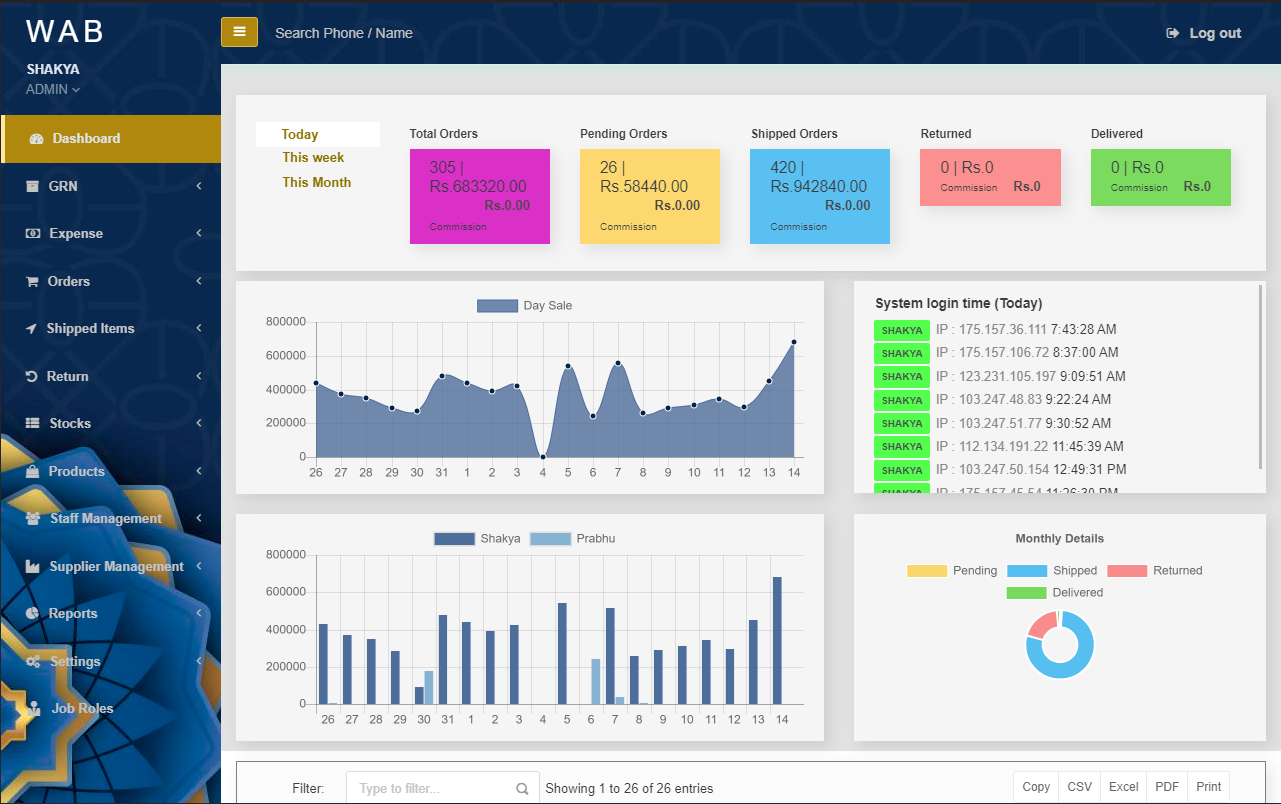Click the hamburger menu toggle button

click(239, 32)
